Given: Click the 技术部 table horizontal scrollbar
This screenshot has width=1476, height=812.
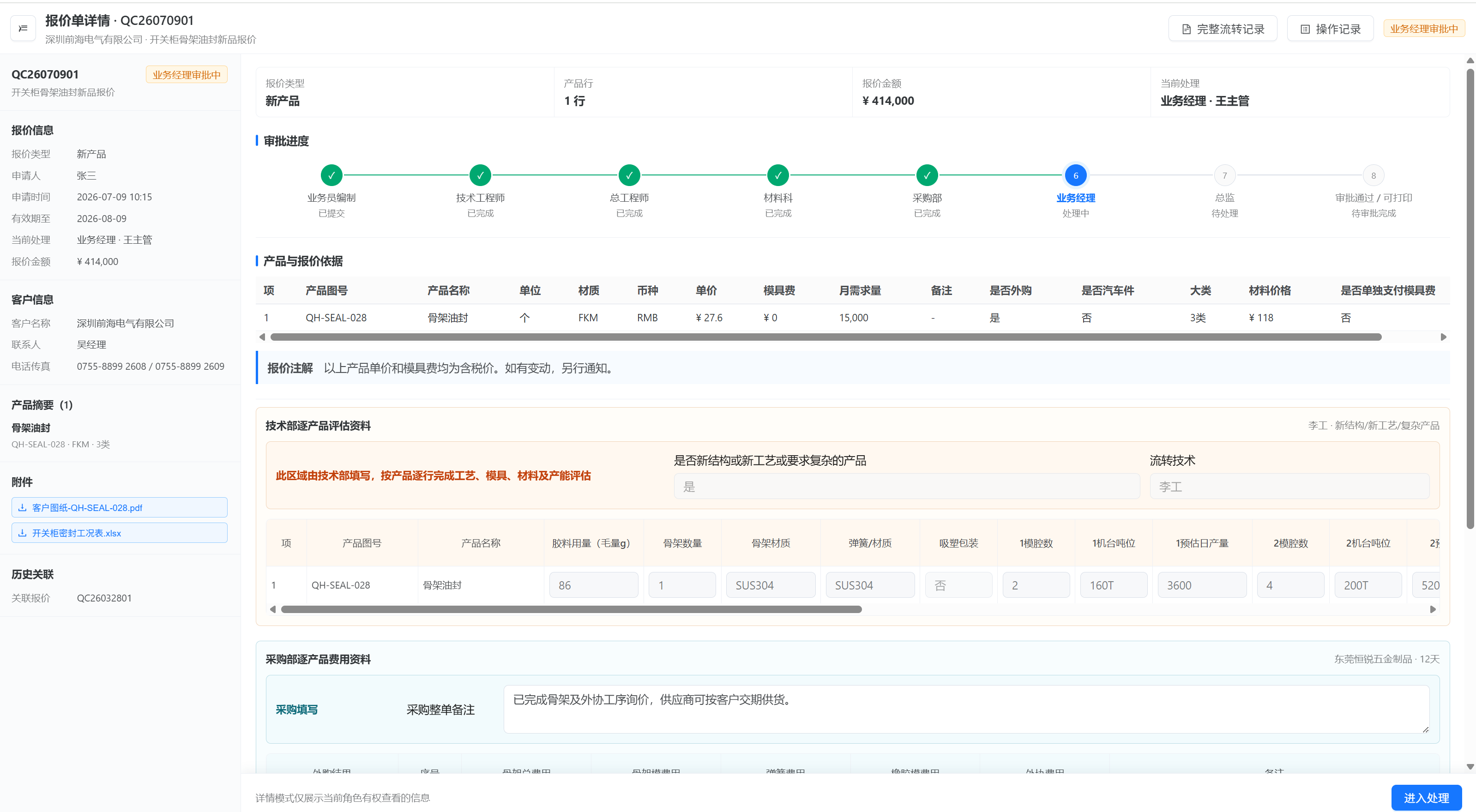Looking at the screenshot, I should (x=571, y=609).
